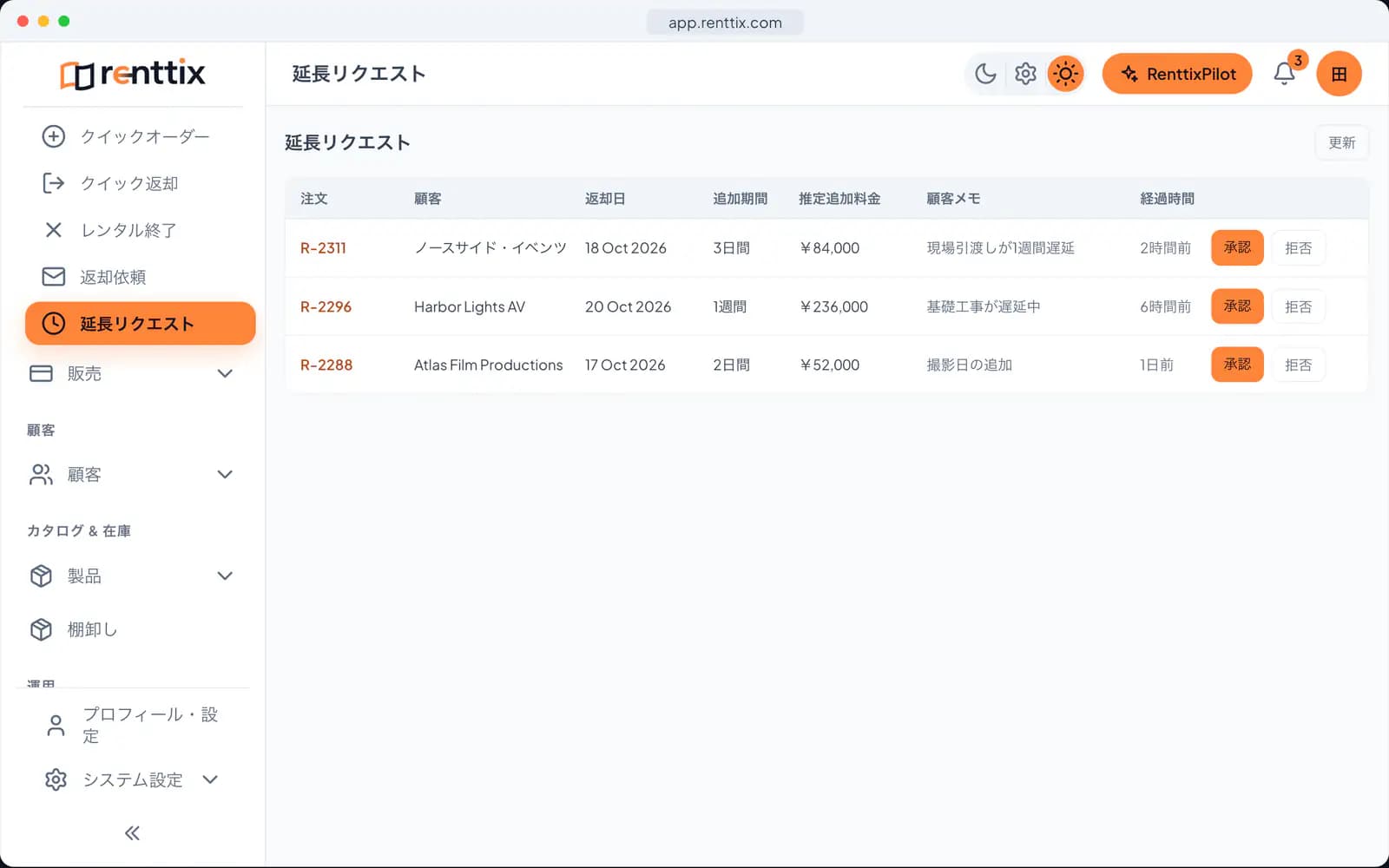Launch RenttixPilot assistant
The image size is (1389, 868).
[1177, 74]
